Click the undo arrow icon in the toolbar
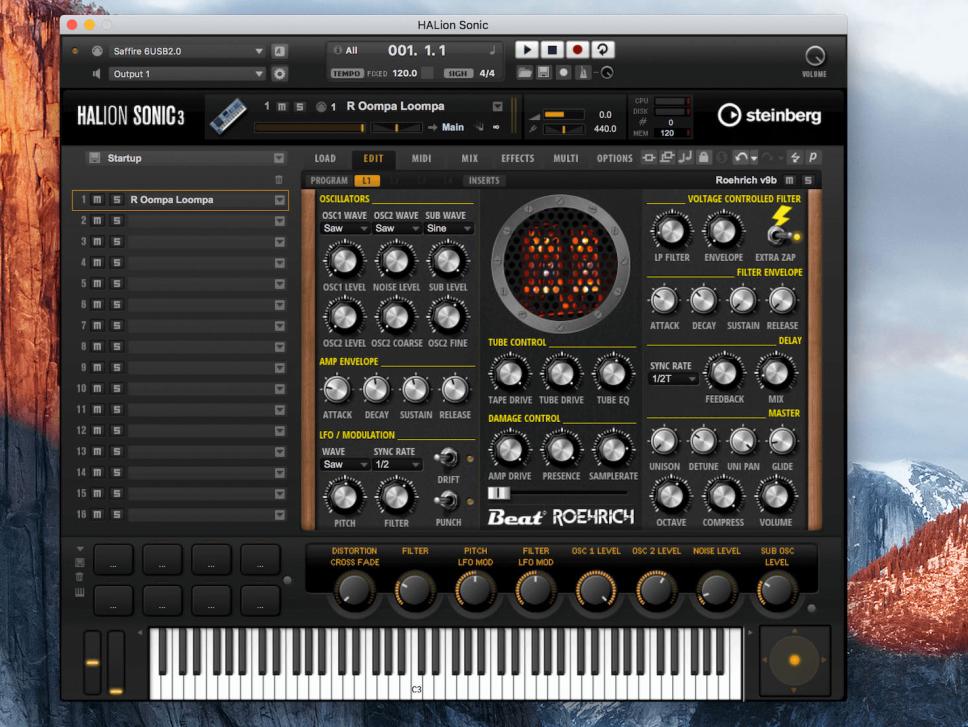This screenshot has height=727, width=968. (740, 159)
